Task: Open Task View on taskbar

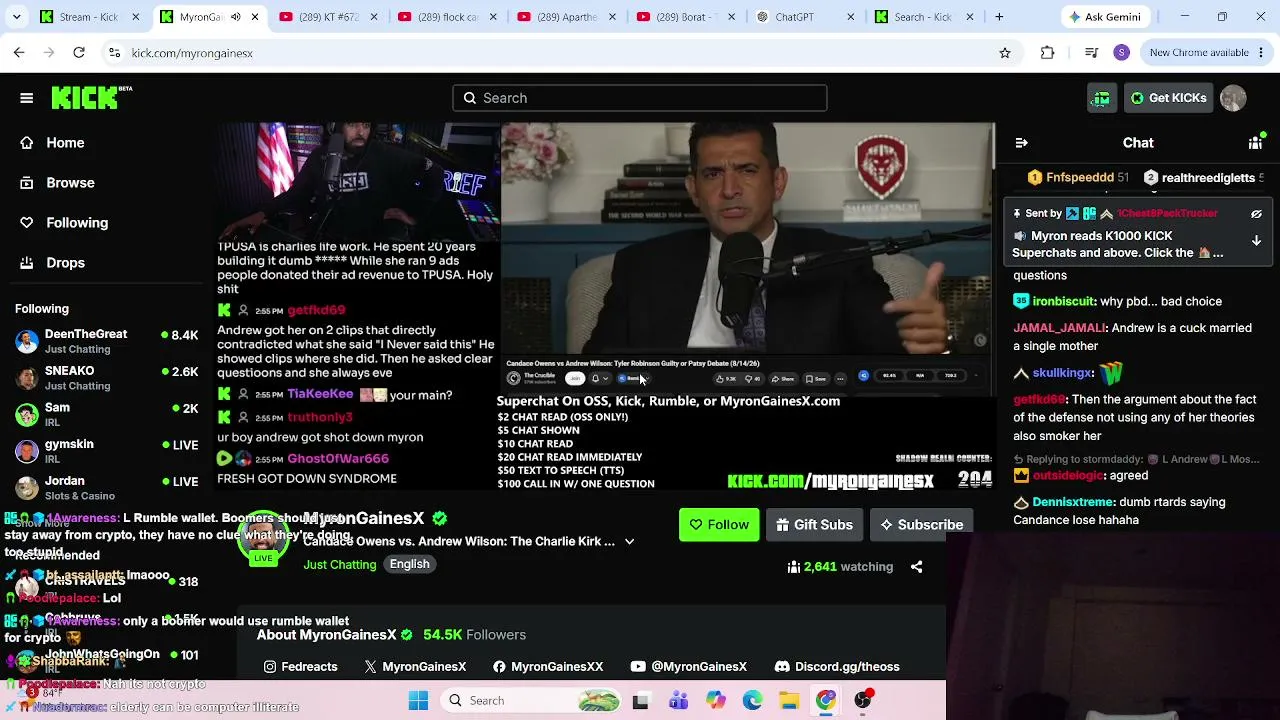Action: 641,701
